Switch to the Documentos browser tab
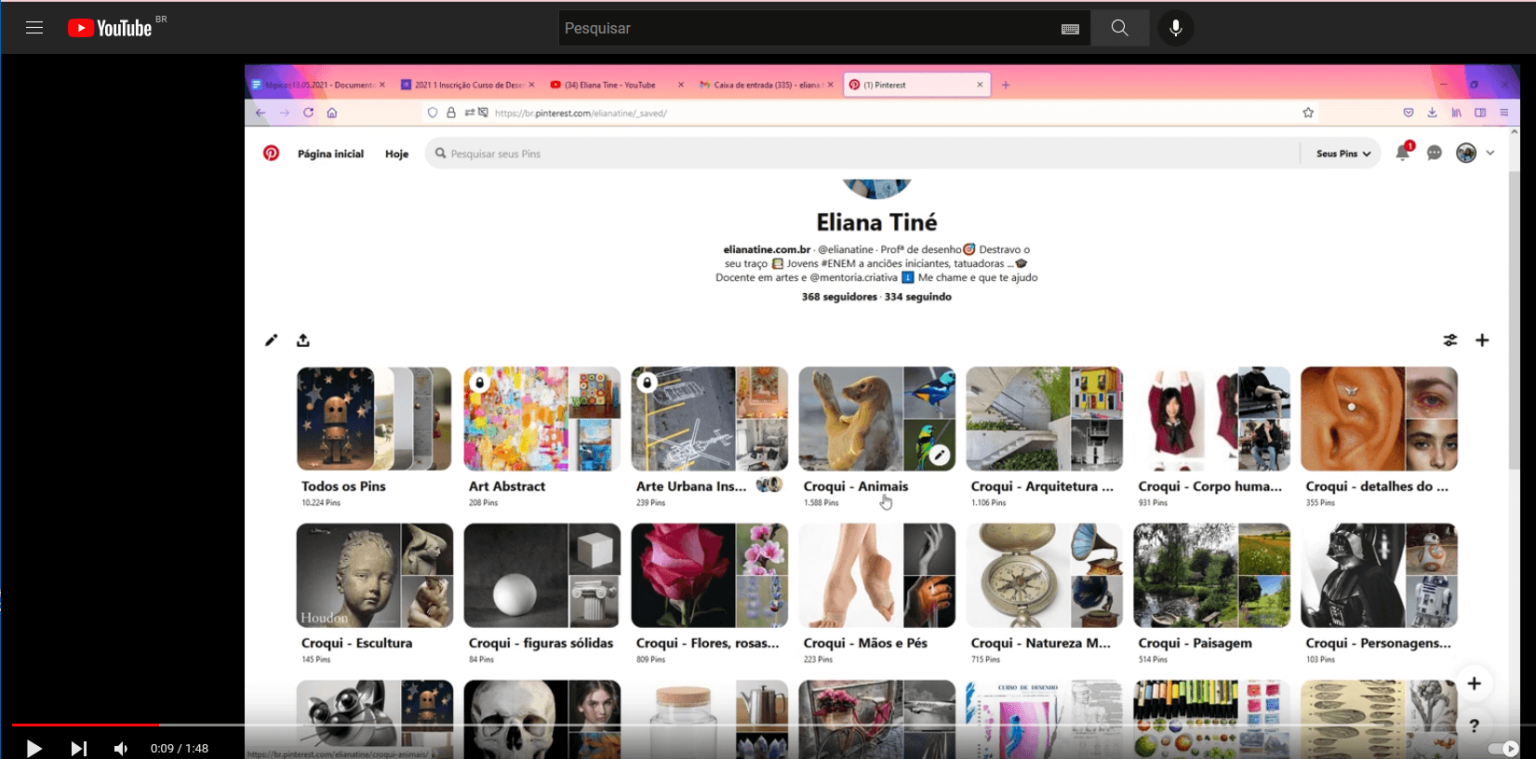The image size is (1536, 759). point(318,85)
